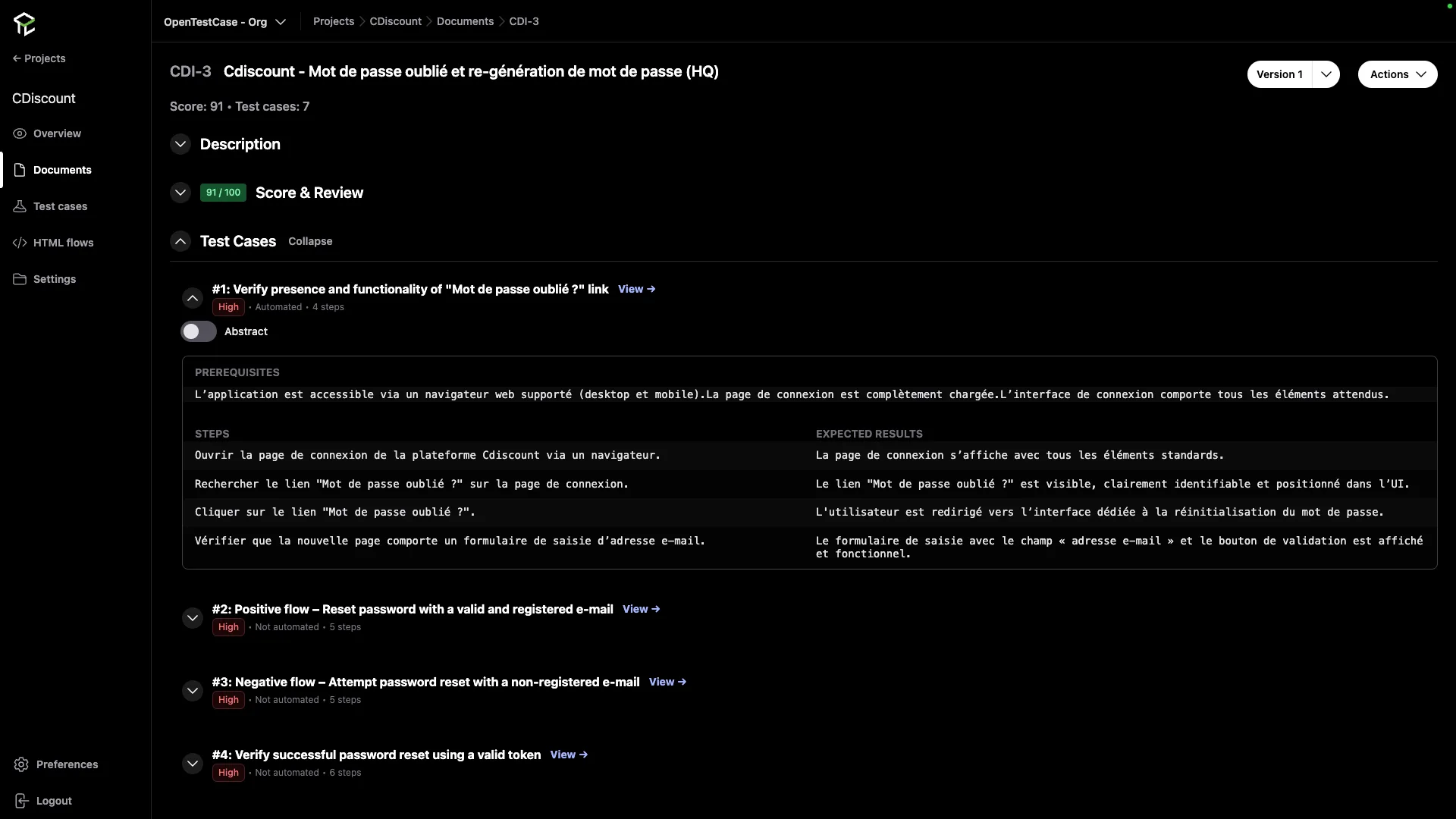Click the "Score: 91 • Test cases: 7" summary
This screenshot has height=819, width=1456.
(x=240, y=106)
